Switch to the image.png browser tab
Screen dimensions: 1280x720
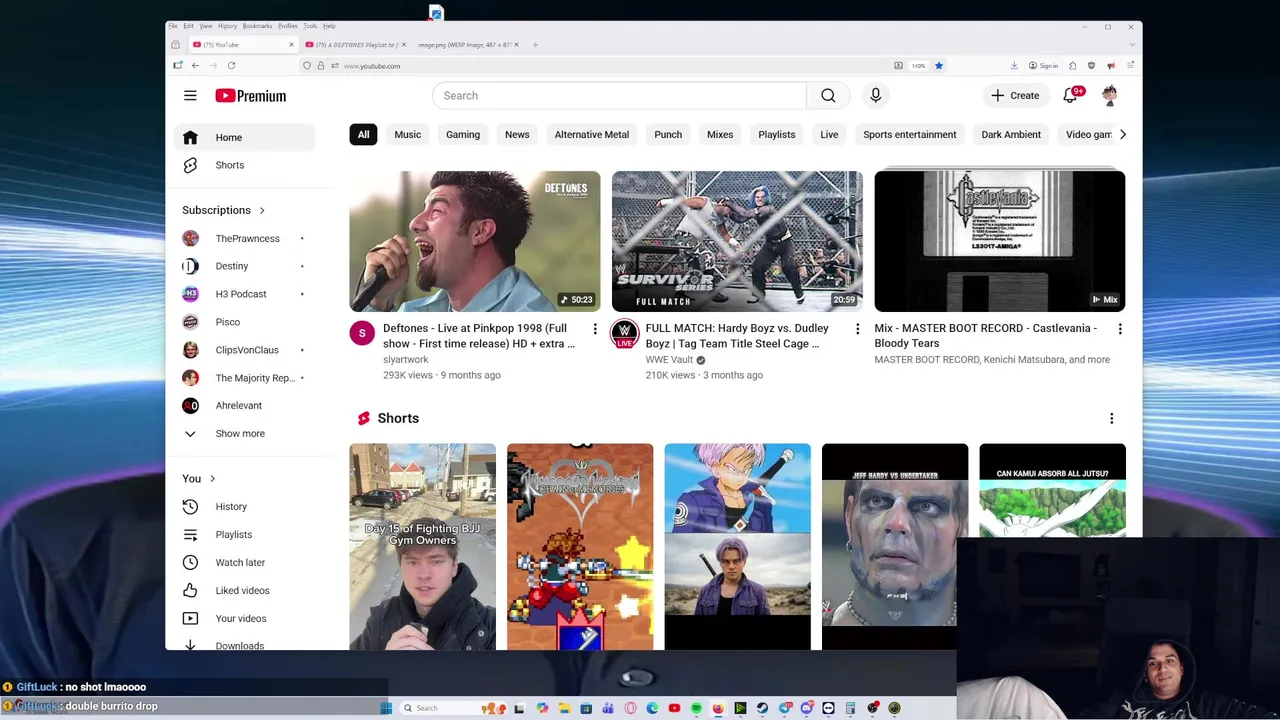pyautogui.click(x=466, y=45)
